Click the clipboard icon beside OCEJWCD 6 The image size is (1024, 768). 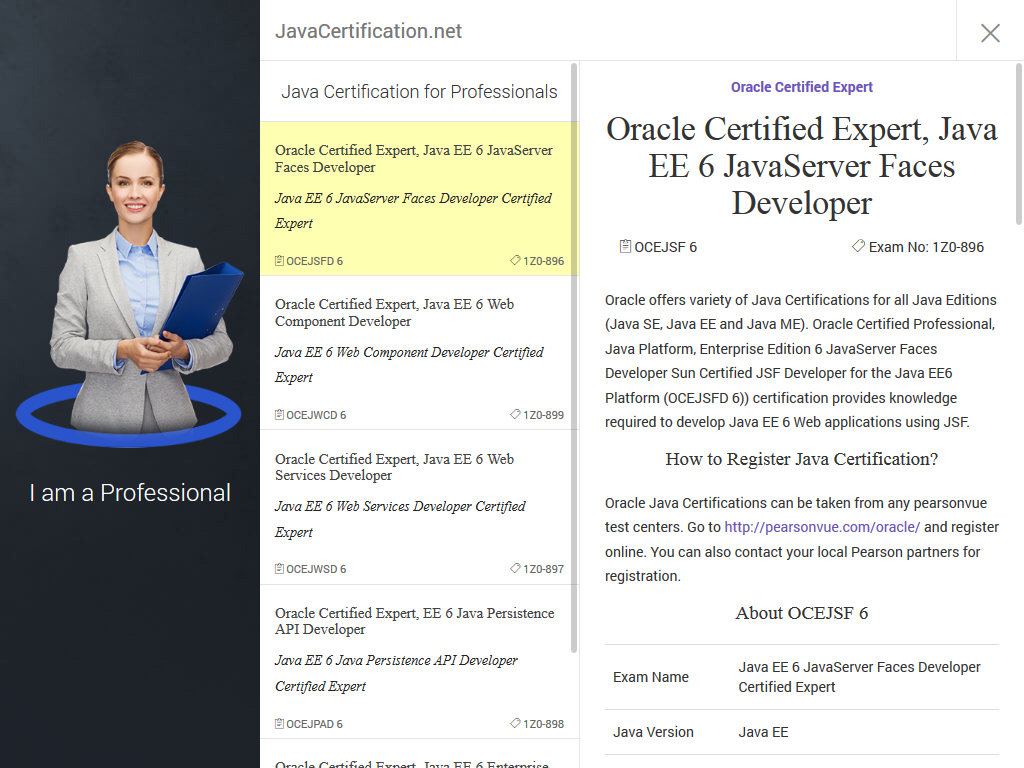click(x=277, y=414)
